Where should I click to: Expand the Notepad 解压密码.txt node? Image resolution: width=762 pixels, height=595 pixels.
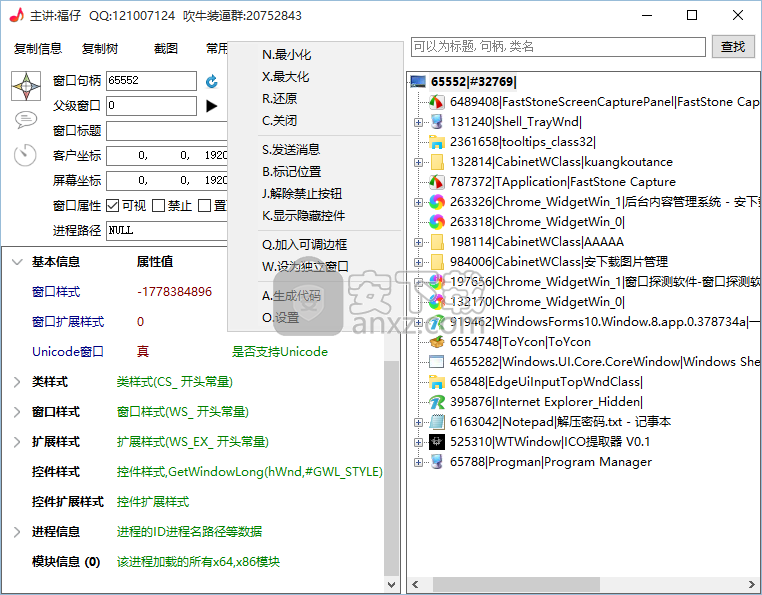tap(418, 422)
